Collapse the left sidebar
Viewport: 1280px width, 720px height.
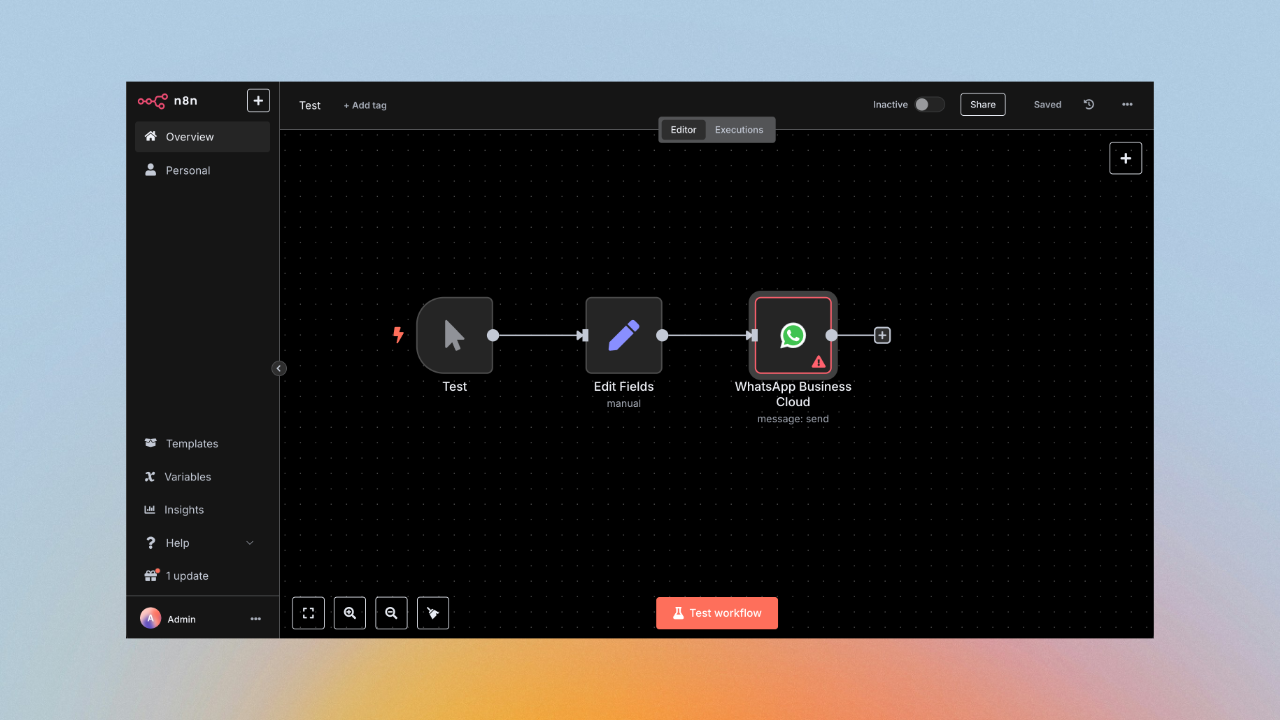pyautogui.click(x=279, y=368)
